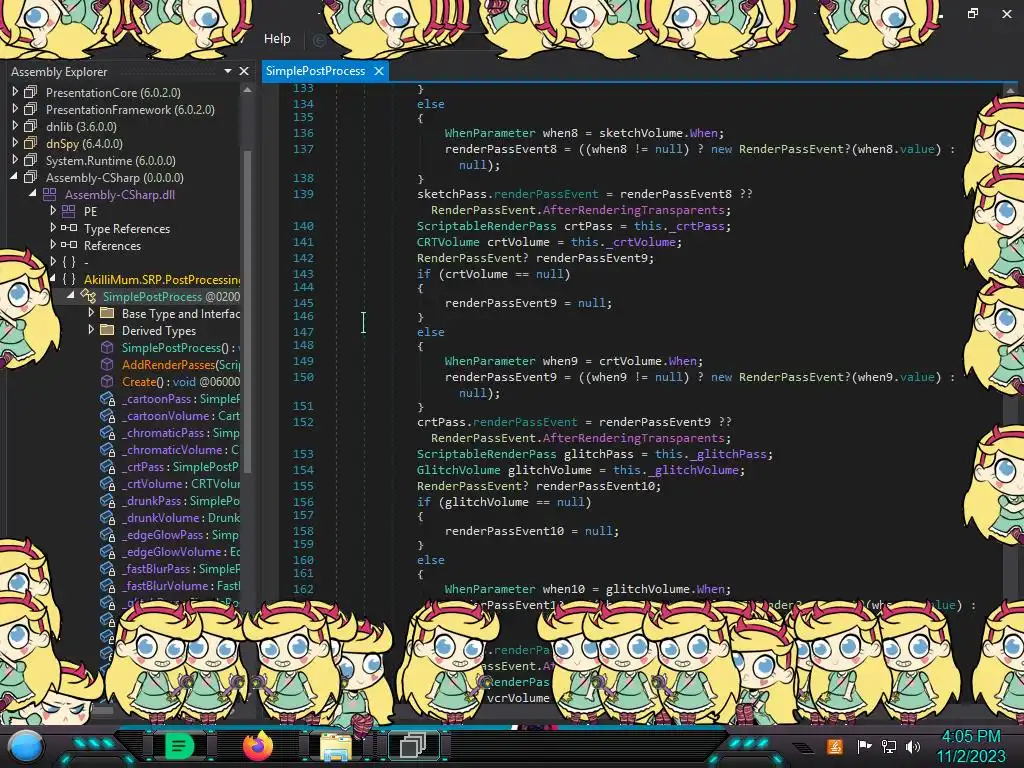1024x768 pixels.
Task: Click the PE node icon
Action: click(x=69, y=211)
